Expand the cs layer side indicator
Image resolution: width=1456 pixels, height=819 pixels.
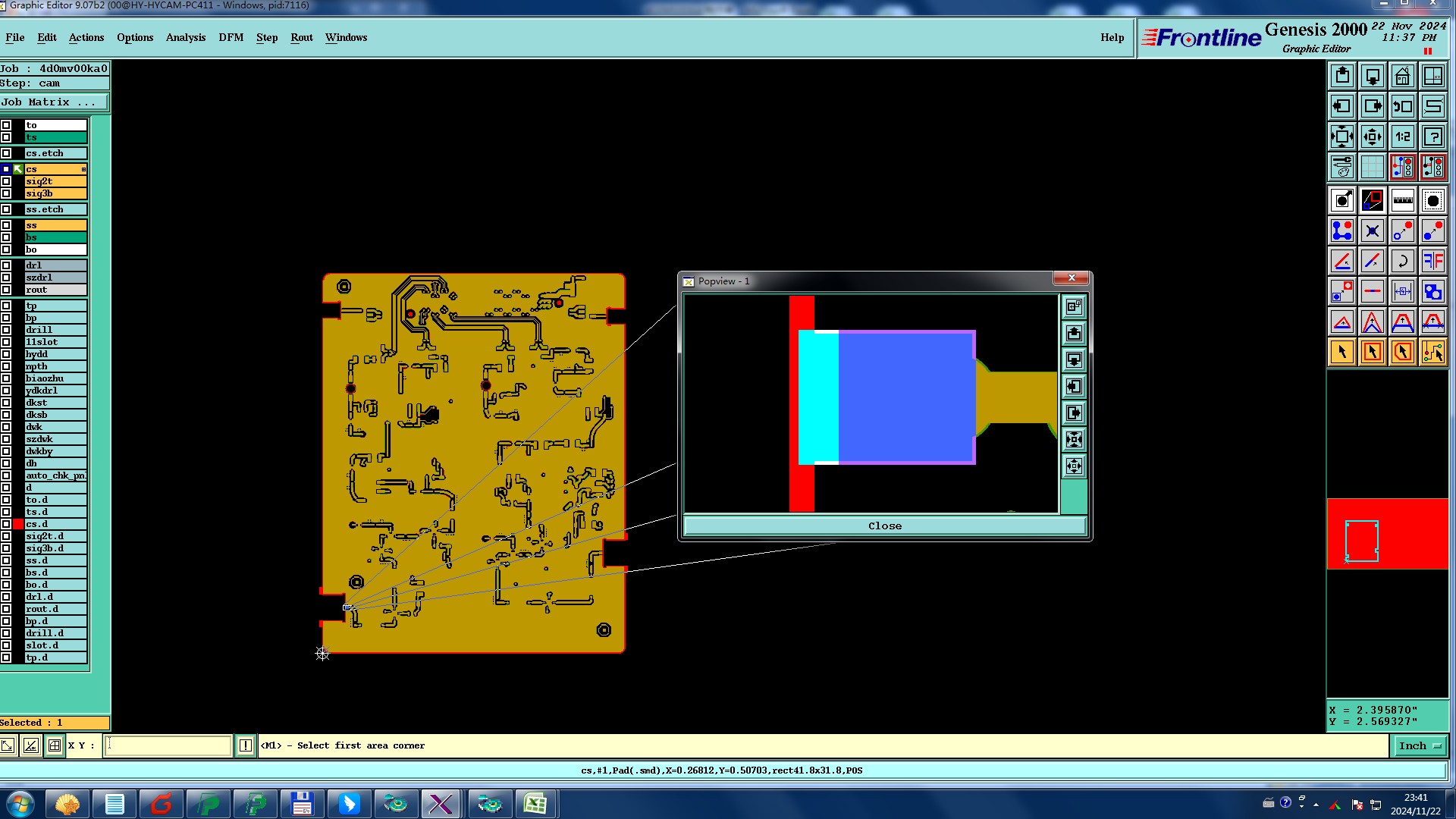83,169
